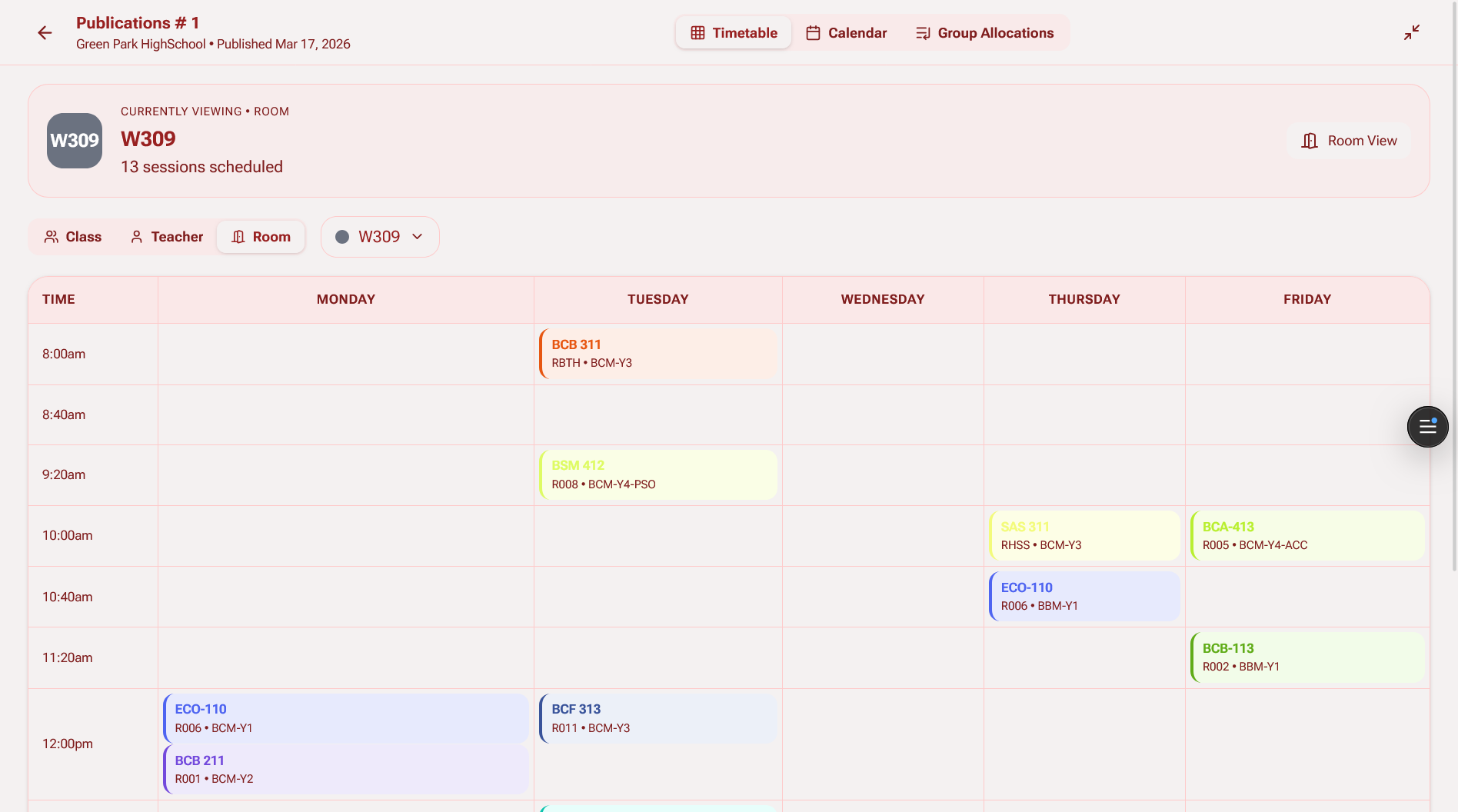This screenshot has width=1458, height=812.
Task: Select the ECO-110 session on Monday
Action: (x=346, y=718)
